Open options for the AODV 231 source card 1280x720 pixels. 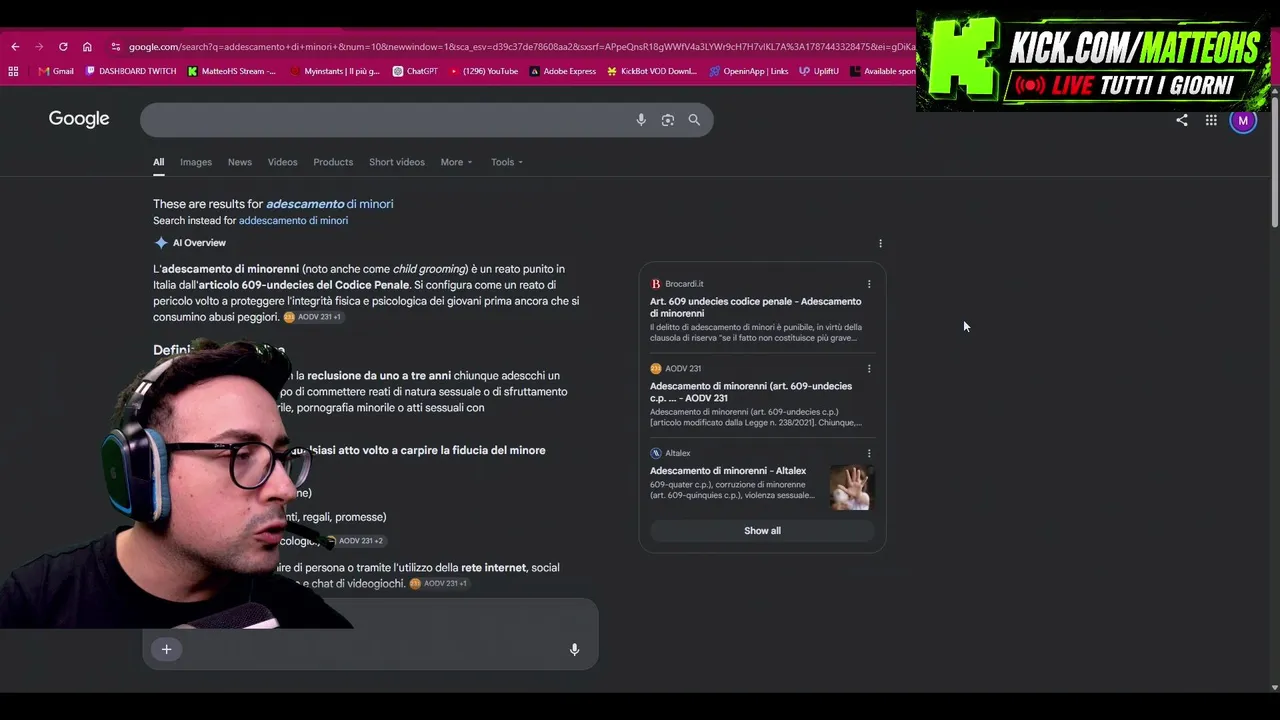[869, 368]
